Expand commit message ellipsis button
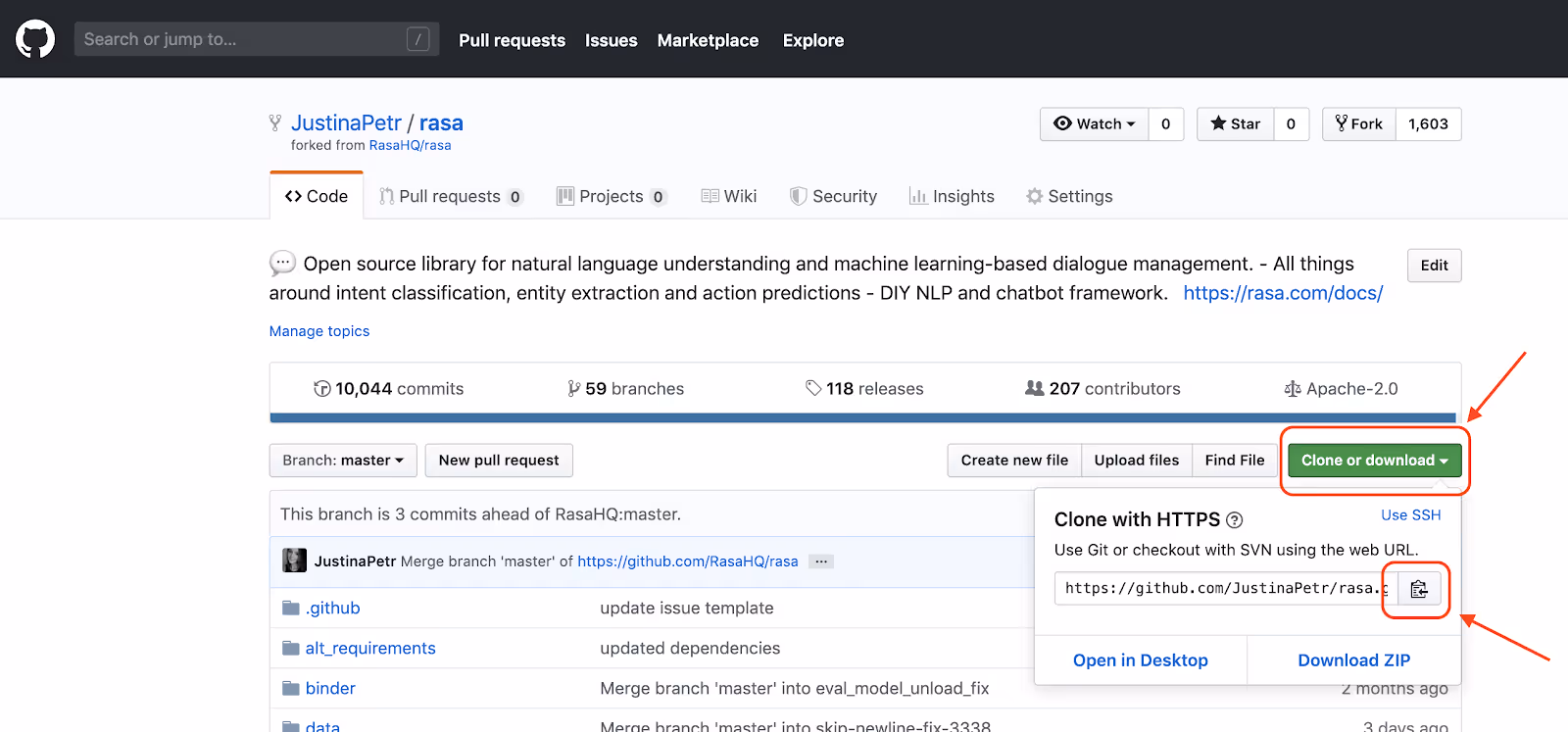The width and height of the screenshot is (1568, 732). (x=821, y=561)
